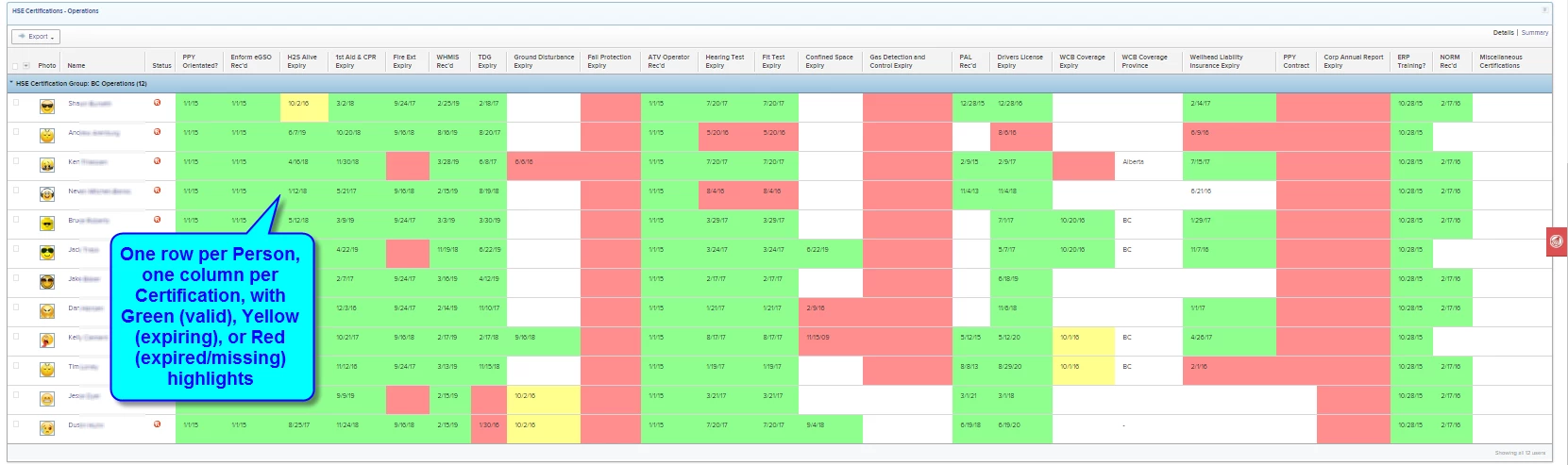Image resolution: width=1568 pixels, height=465 pixels.
Task: Sort by Confined Space Expiry column
Action: pyautogui.click(x=829, y=61)
